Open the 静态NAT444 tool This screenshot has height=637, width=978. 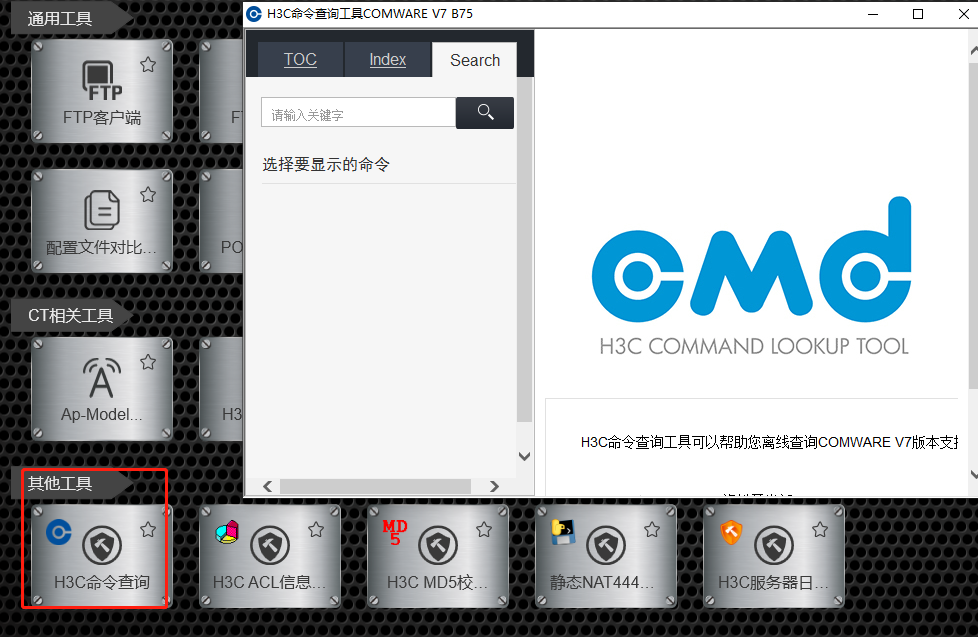[x=606, y=557]
